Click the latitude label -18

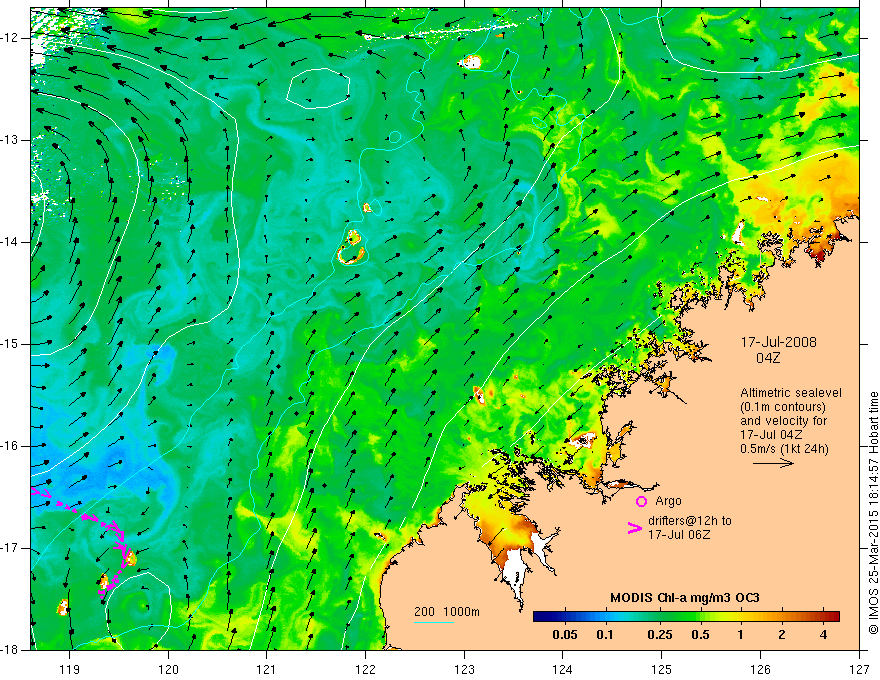pyautogui.click(x=11, y=650)
